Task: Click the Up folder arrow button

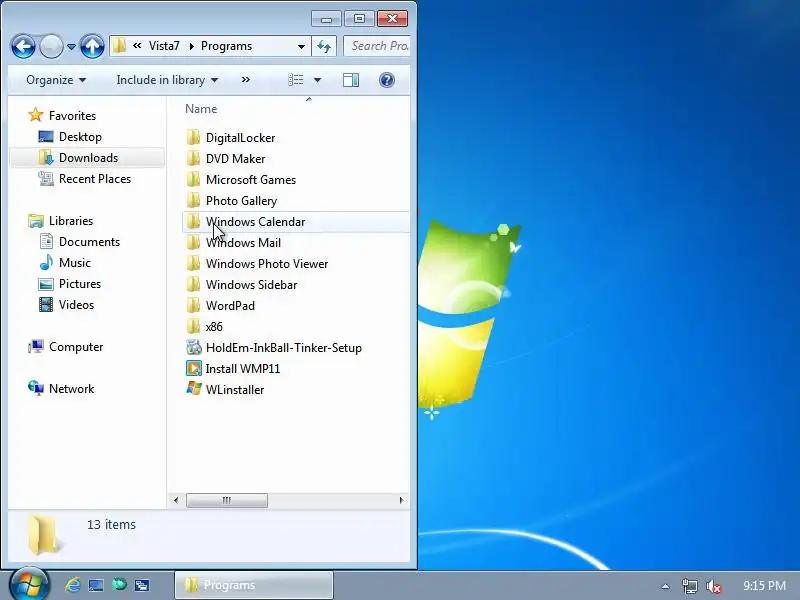Action: pyautogui.click(x=92, y=47)
